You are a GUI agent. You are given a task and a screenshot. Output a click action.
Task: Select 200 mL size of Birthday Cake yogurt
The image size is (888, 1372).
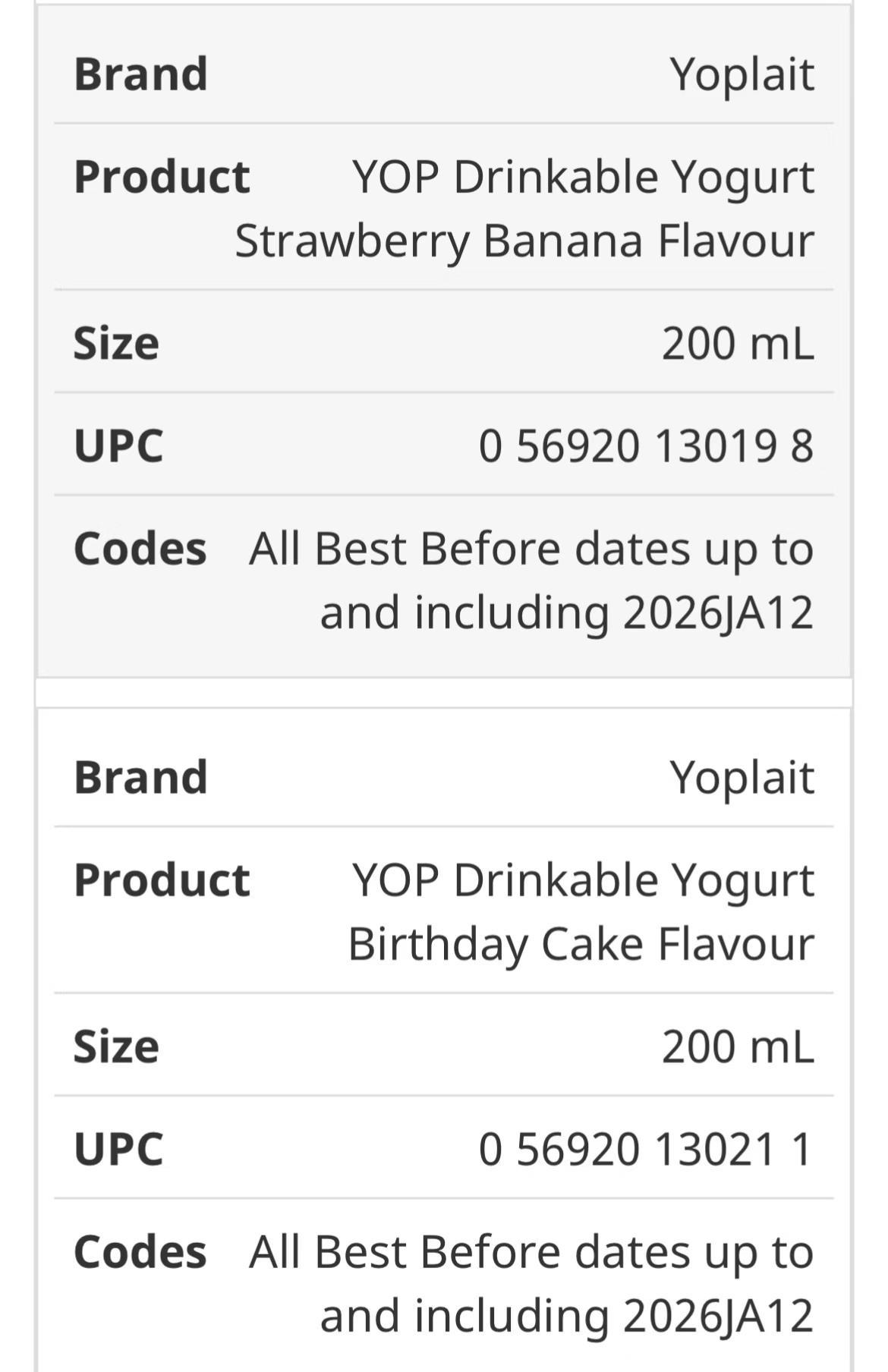[x=737, y=1046]
